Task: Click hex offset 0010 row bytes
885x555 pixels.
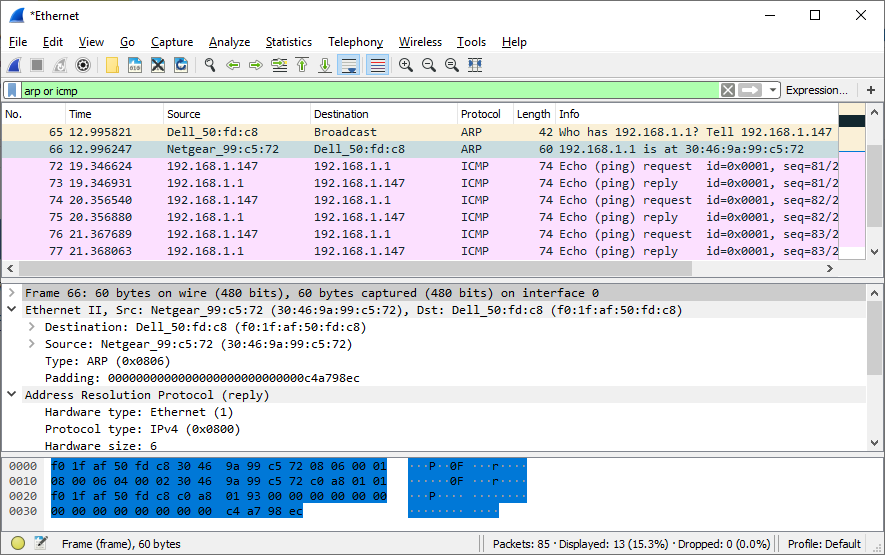Action: tap(218, 481)
